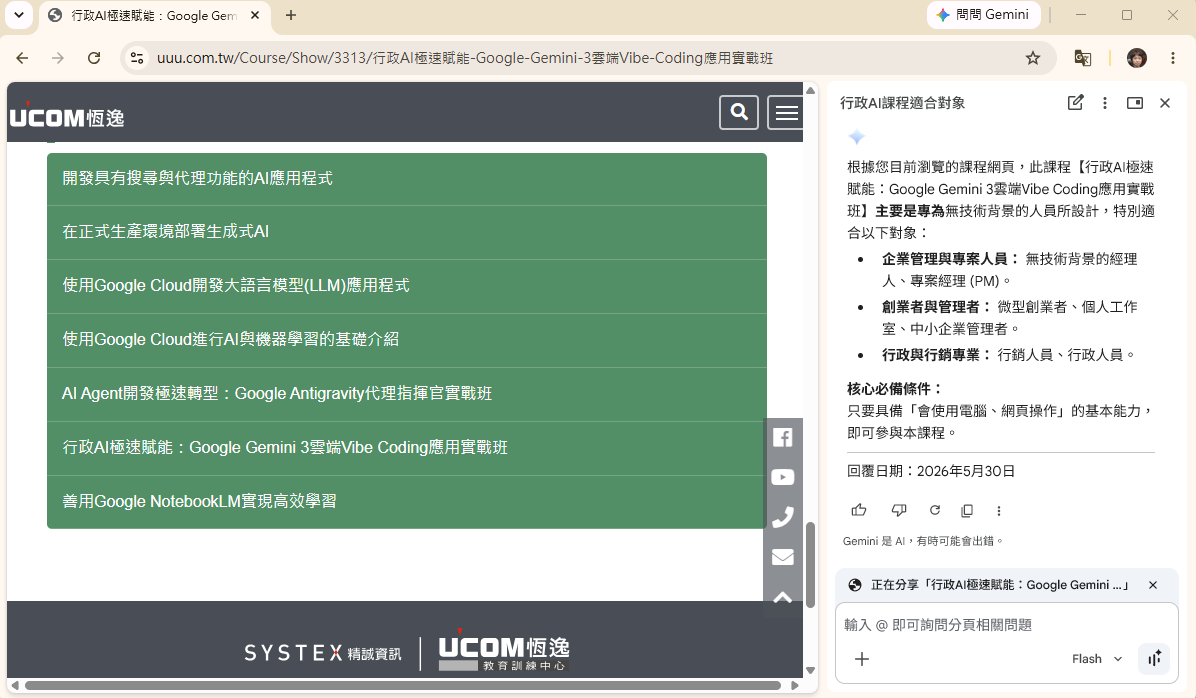This screenshot has width=1196, height=698.
Task: Regenerate the Gemini response
Action: tap(934, 510)
